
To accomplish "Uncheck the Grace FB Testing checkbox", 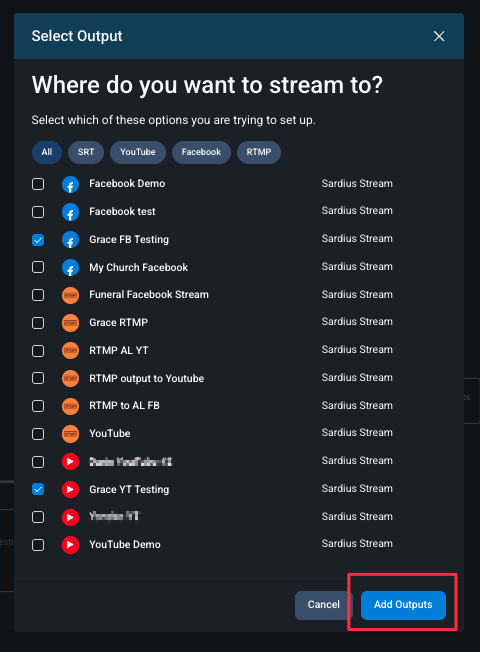I will click(38, 240).
